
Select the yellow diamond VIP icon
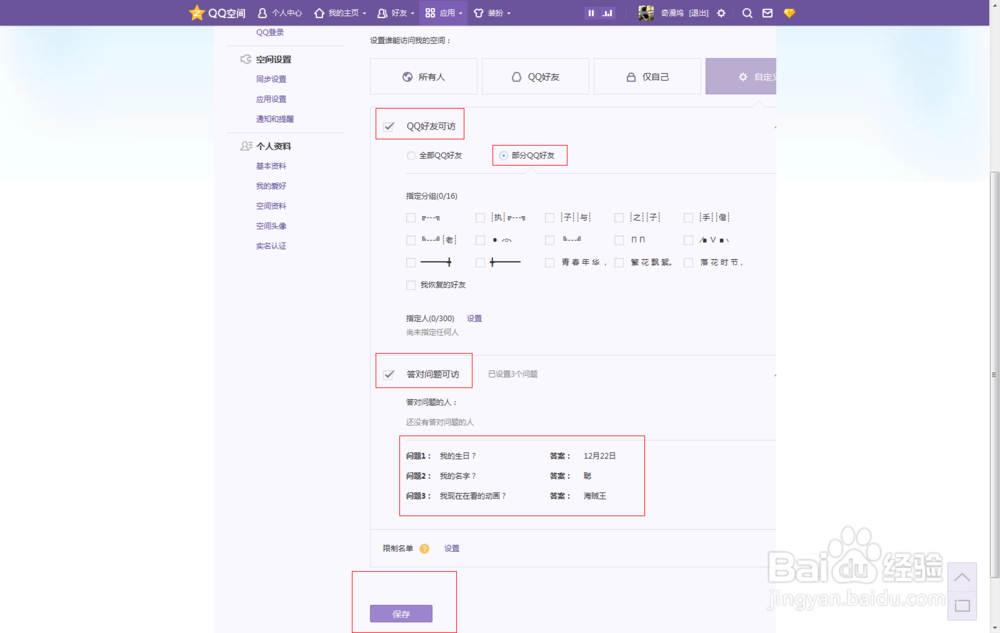789,13
